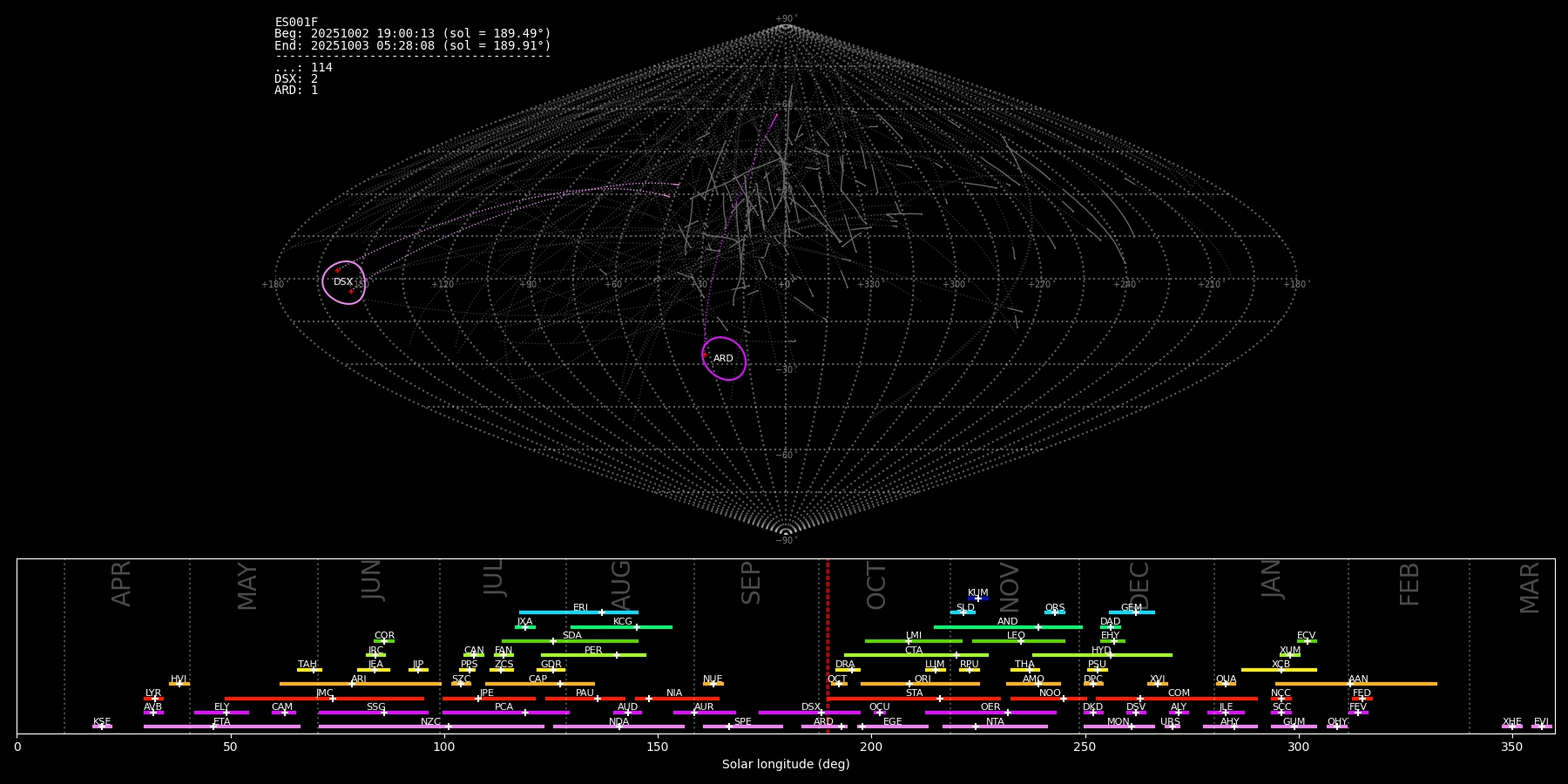Click the SDA shower label
1568x784 pixels.
[571, 636]
